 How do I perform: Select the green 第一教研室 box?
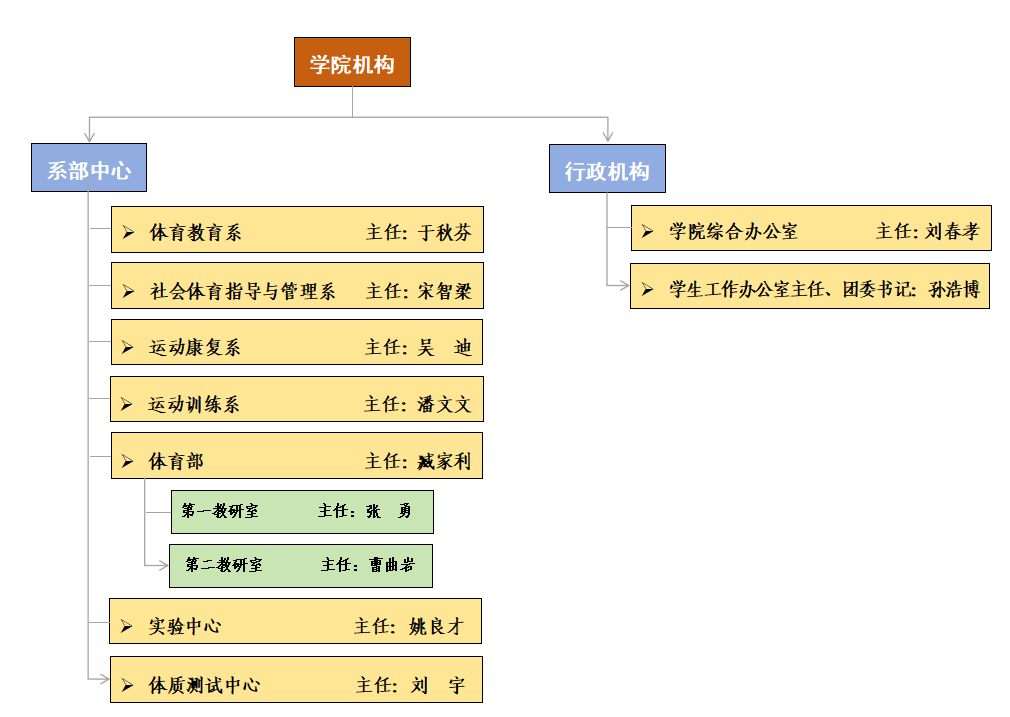coord(301,511)
